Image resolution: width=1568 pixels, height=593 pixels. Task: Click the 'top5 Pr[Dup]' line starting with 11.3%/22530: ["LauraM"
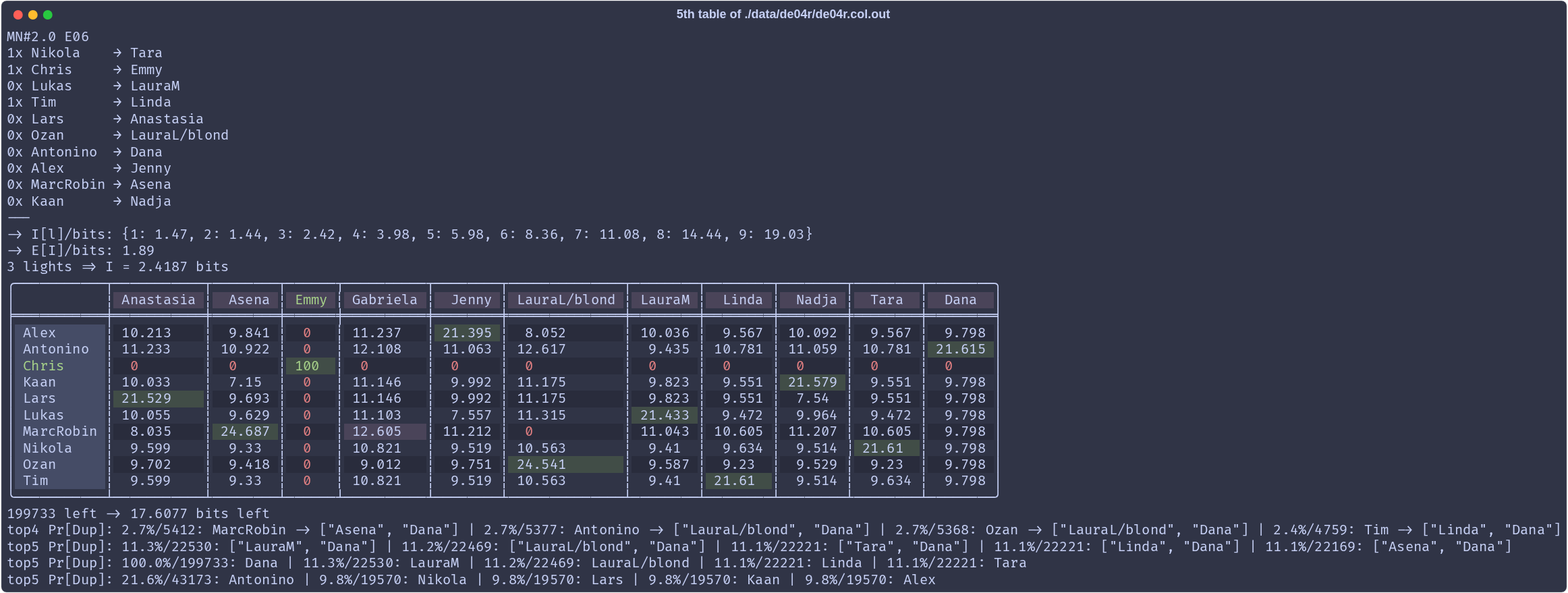click(x=759, y=546)
